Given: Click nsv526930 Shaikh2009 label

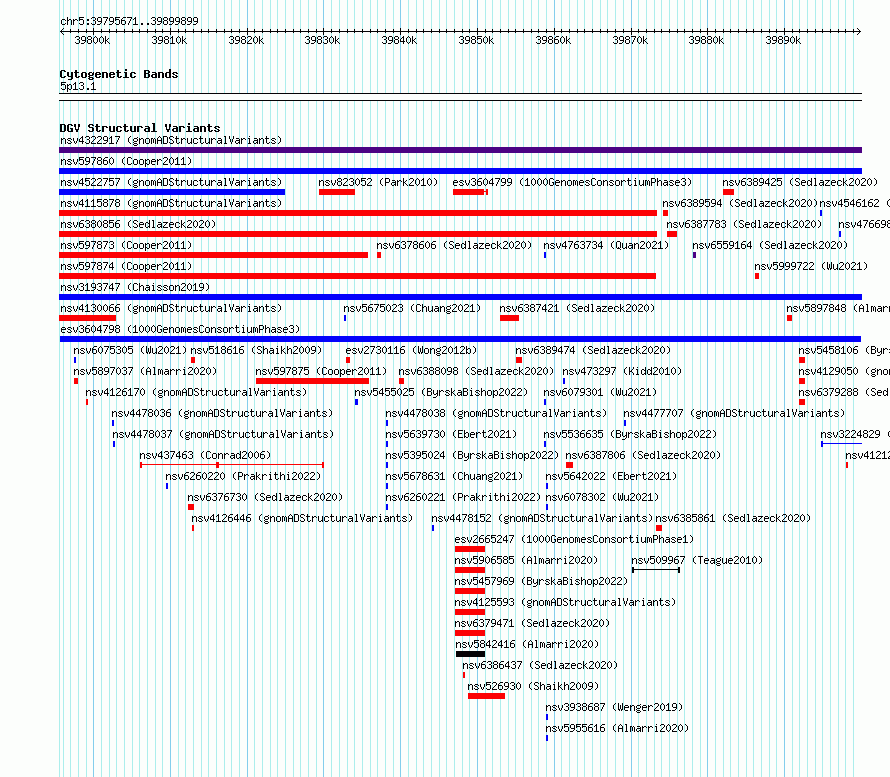Looking at the screenshot, I should coord(533,686).
